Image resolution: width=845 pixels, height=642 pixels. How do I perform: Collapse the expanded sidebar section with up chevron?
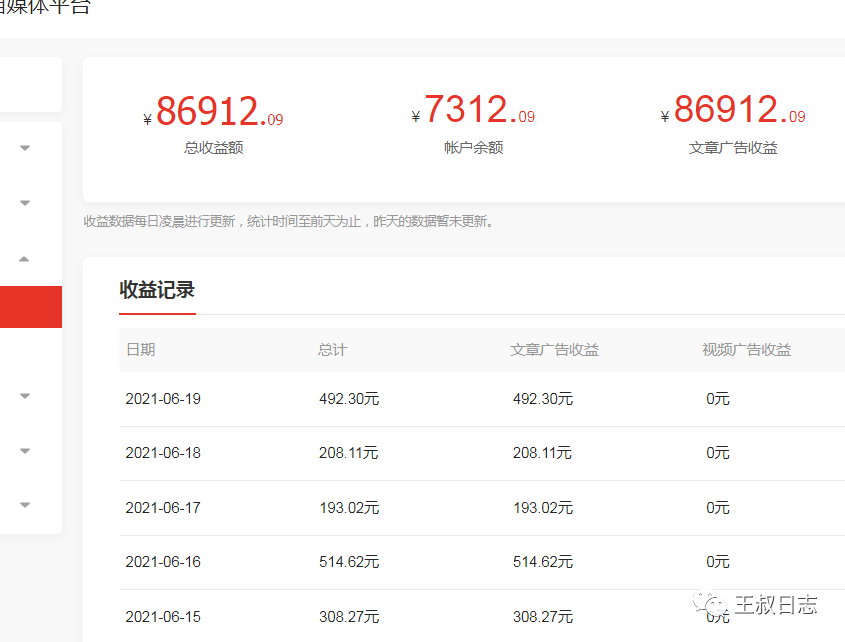click(x=24, y=259)
